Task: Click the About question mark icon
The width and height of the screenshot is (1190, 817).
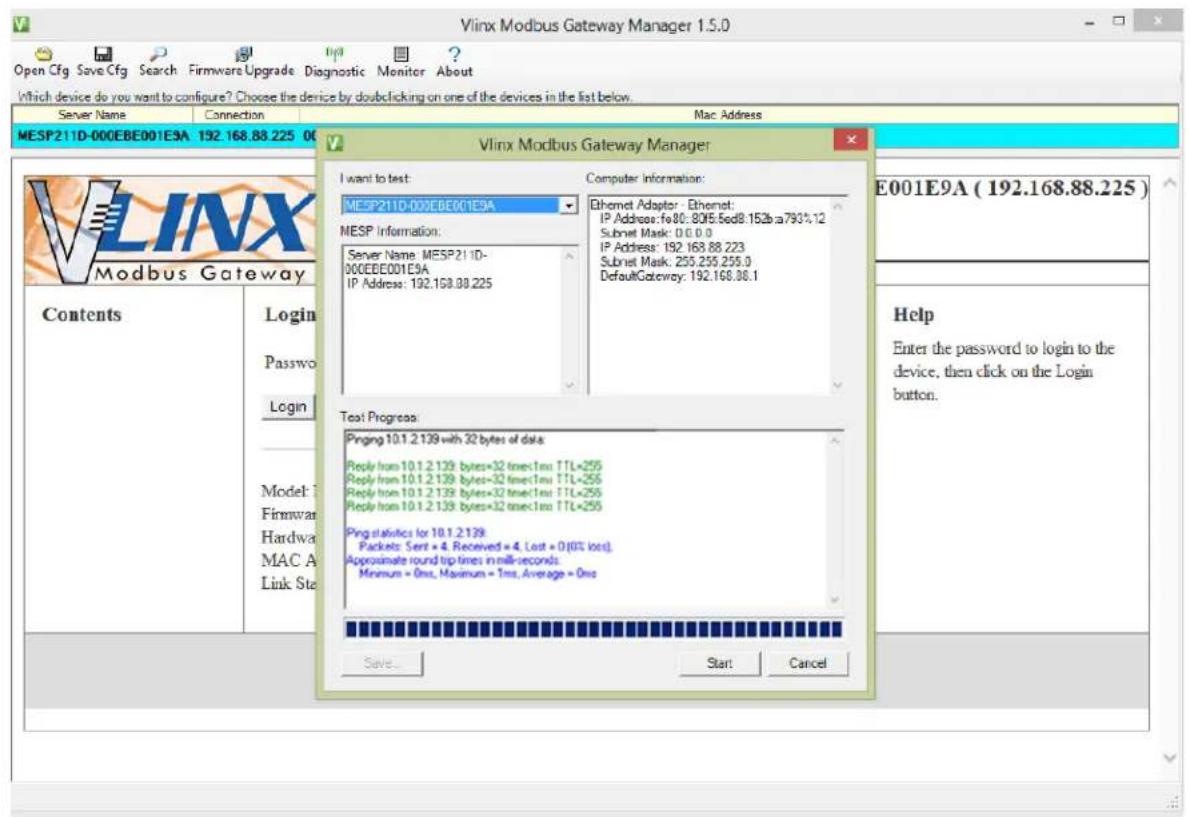Action: pos(454,54)
